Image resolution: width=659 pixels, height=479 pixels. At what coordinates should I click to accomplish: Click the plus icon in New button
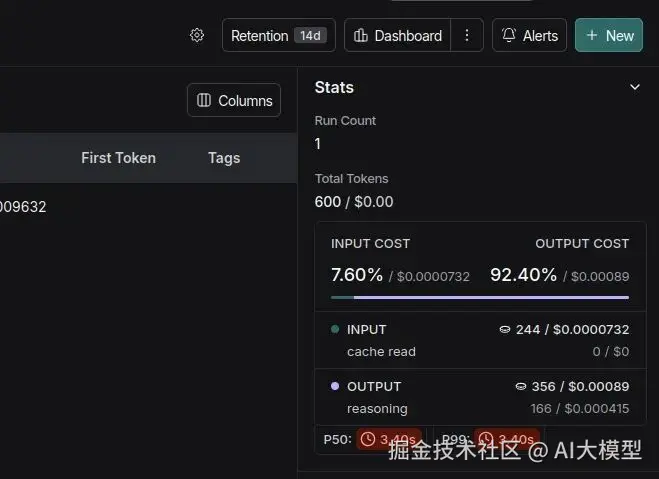tap(592, 35)
